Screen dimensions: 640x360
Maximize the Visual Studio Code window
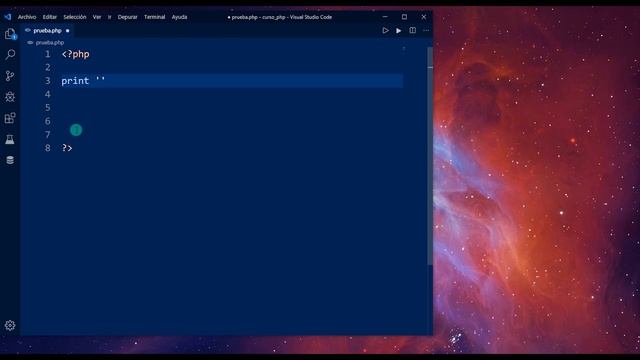(404, 17)
